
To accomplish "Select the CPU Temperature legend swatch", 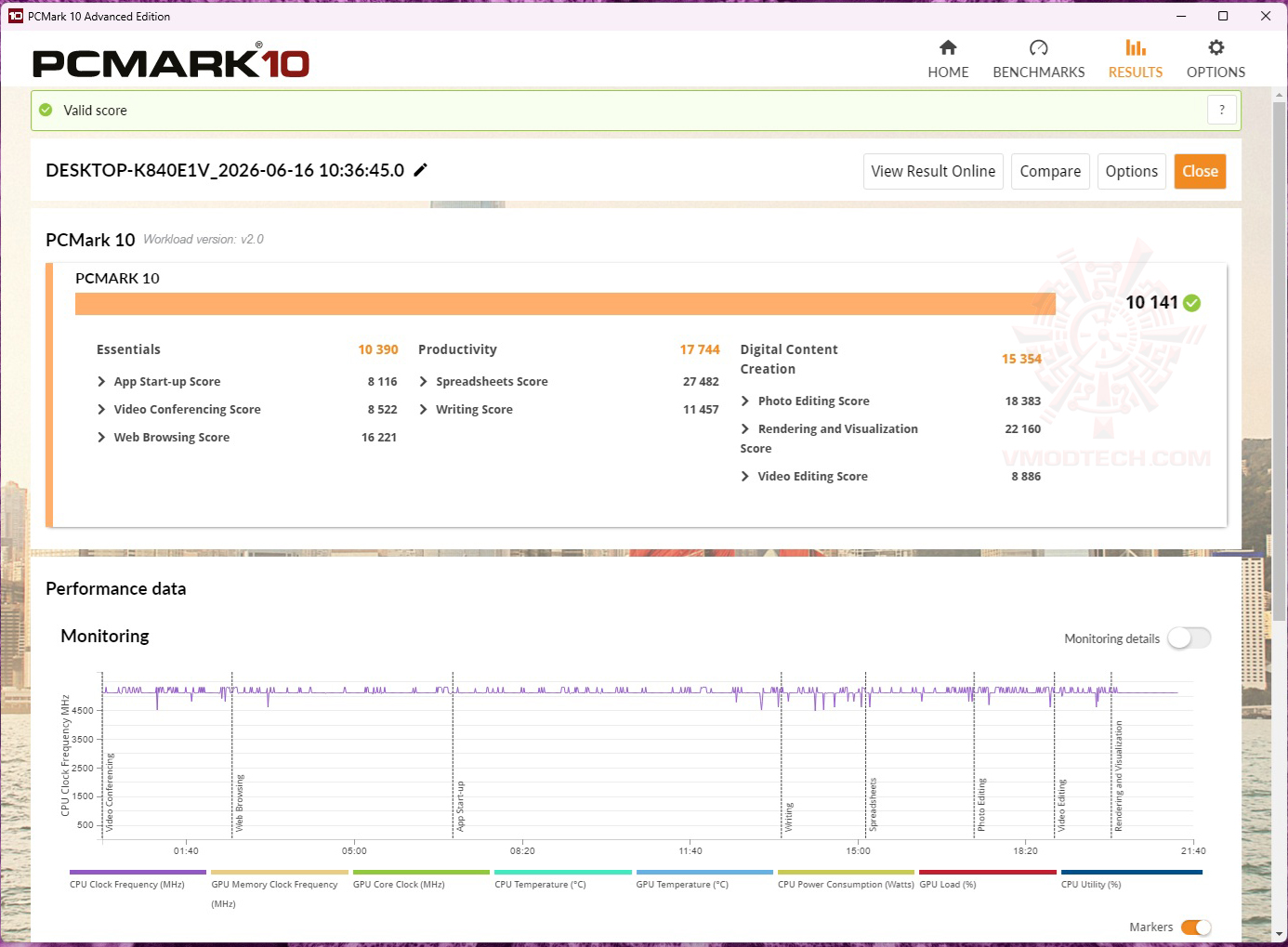I will (563, 872).
